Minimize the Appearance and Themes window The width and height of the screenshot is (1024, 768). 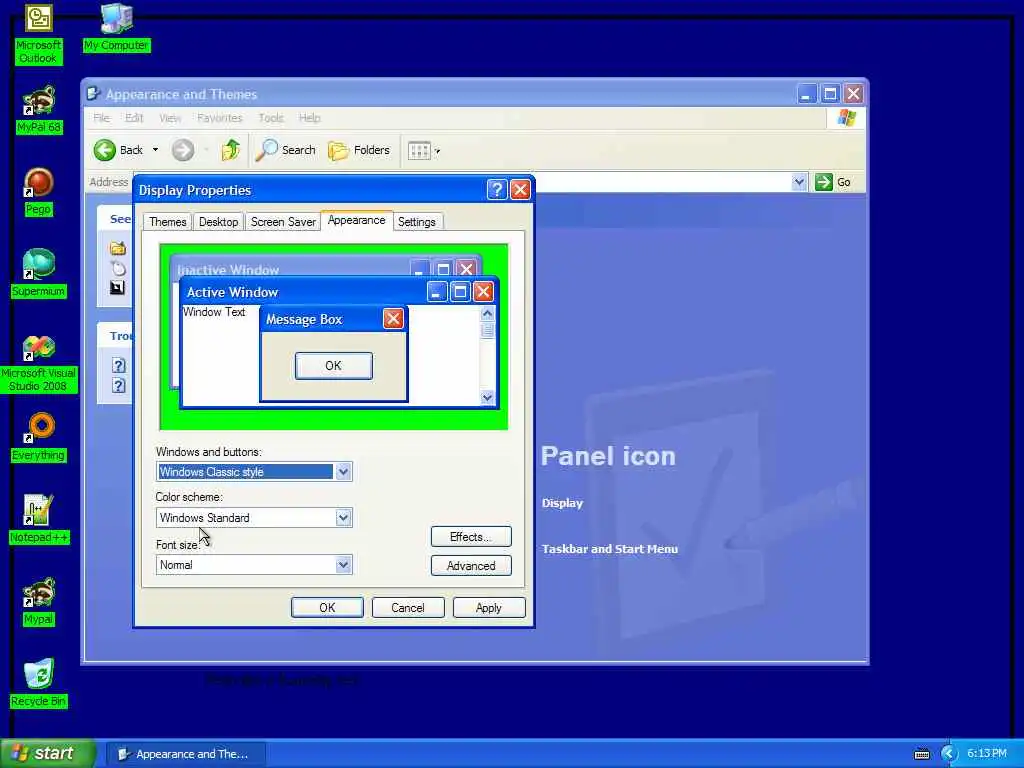(x=807, y=94)
